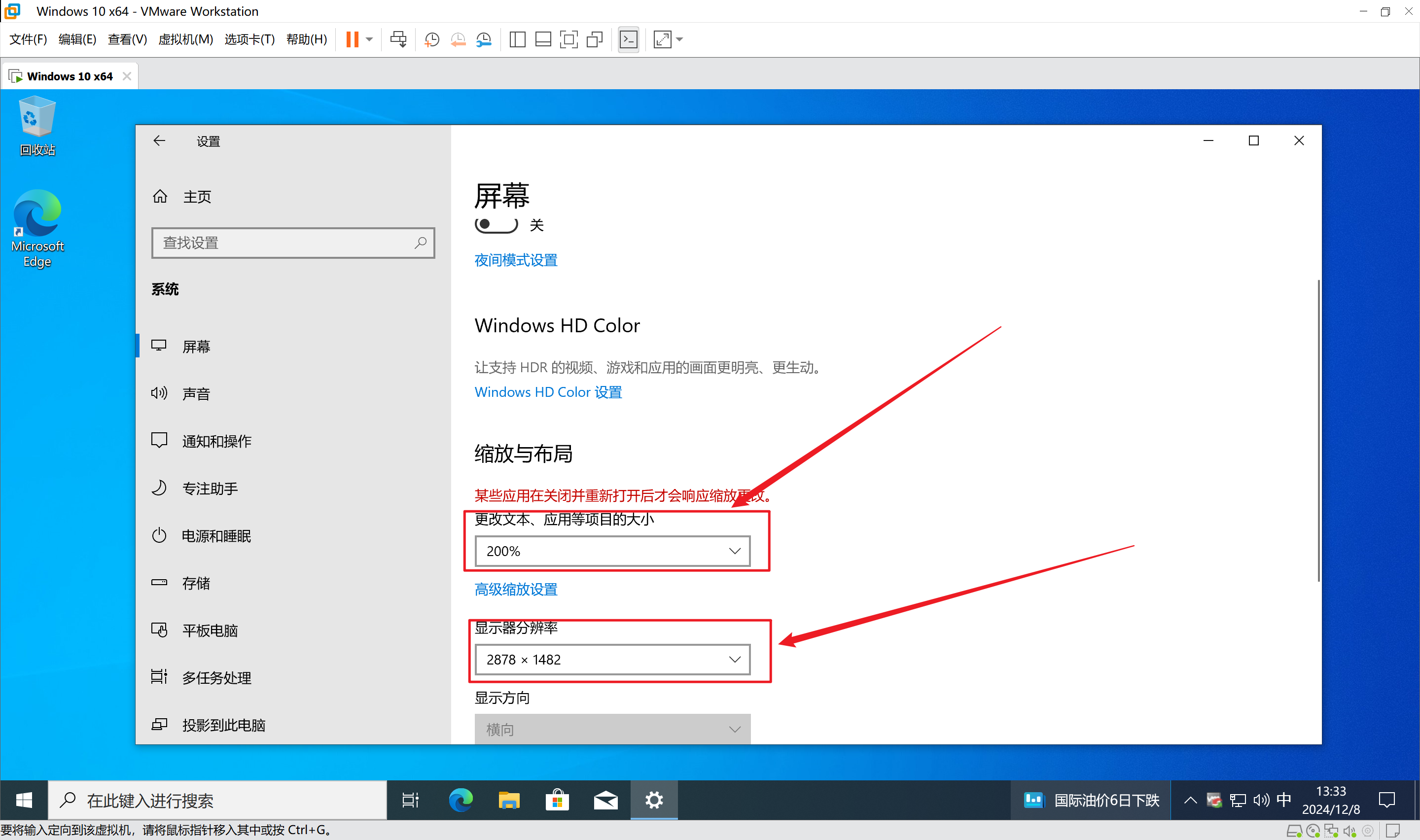Viewport: 1420px width, 840px height.
Task: Open Microsoft Store from the taskbar
Action: click(557, 800)
